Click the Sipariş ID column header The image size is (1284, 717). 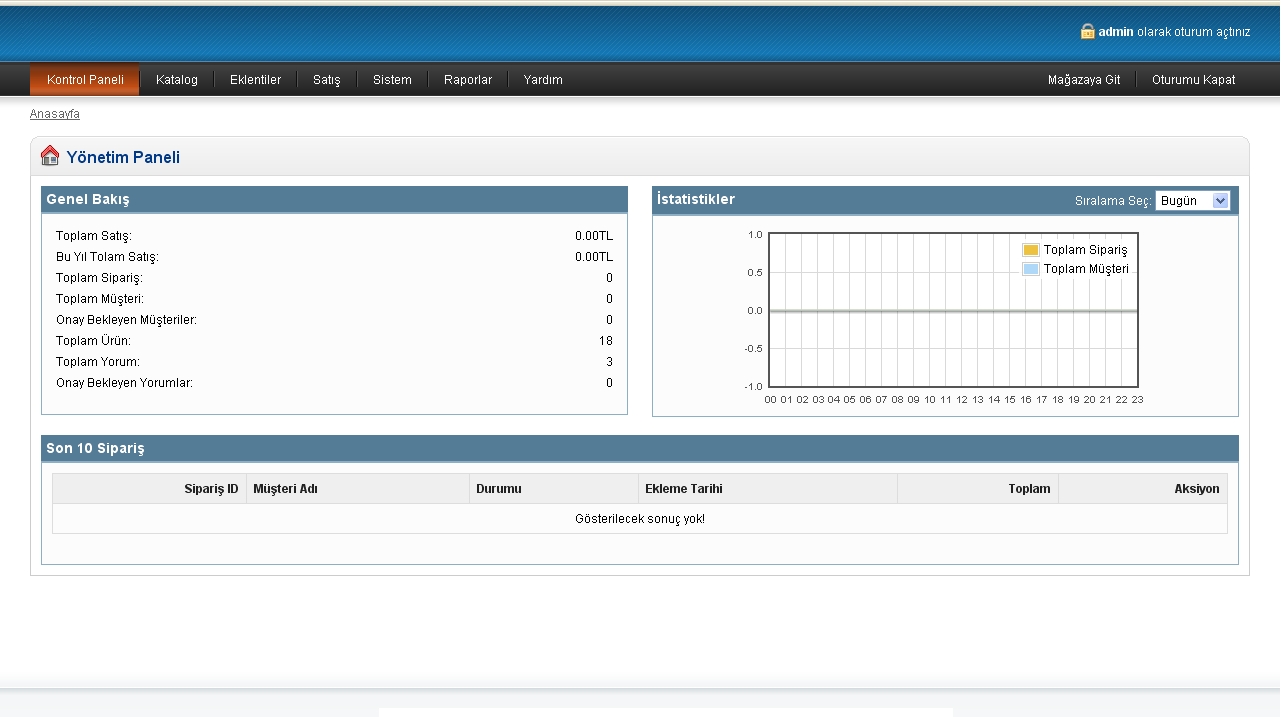(x=211, y=489)
